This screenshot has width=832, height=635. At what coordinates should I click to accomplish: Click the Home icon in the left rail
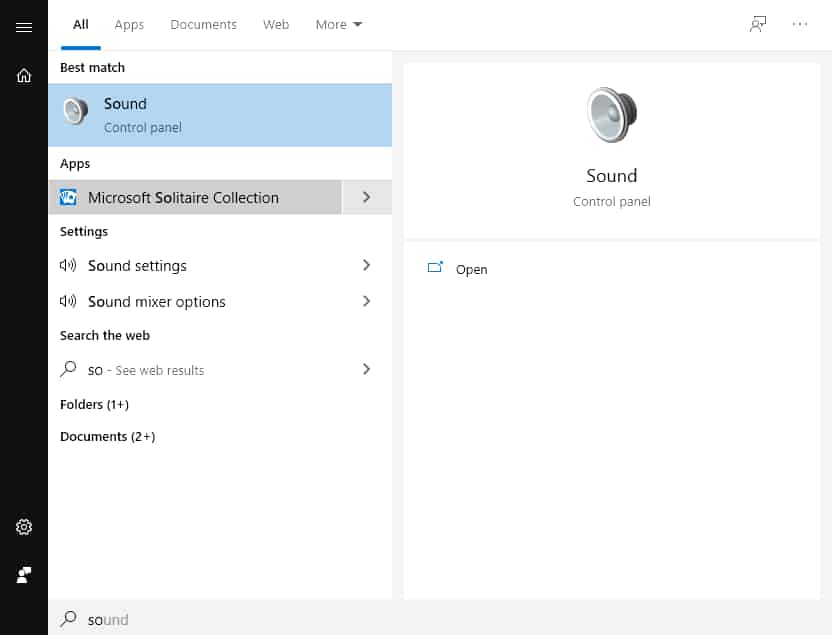point(24,75)
